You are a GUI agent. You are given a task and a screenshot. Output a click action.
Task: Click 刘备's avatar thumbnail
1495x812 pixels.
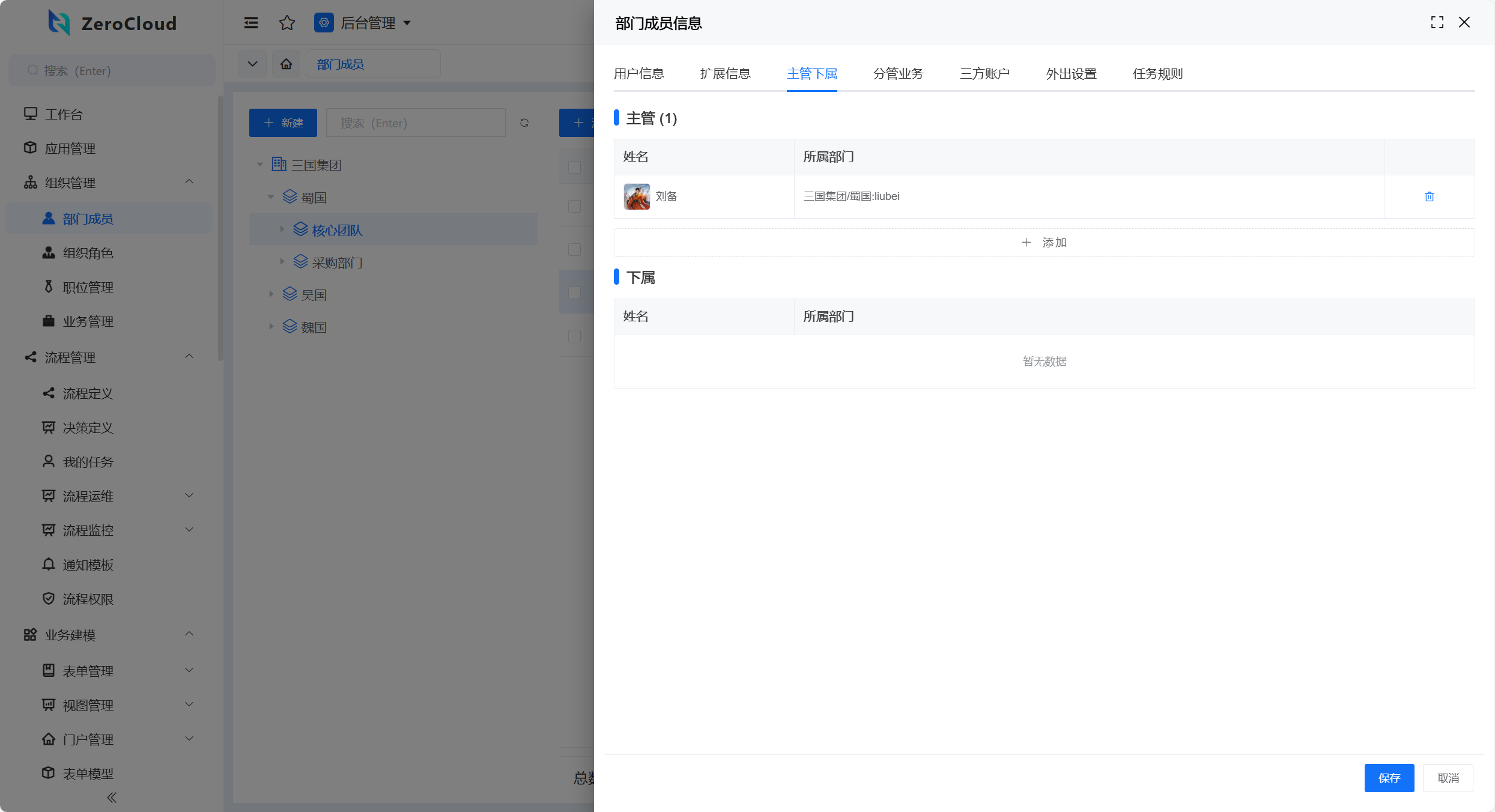click(637, 196)
